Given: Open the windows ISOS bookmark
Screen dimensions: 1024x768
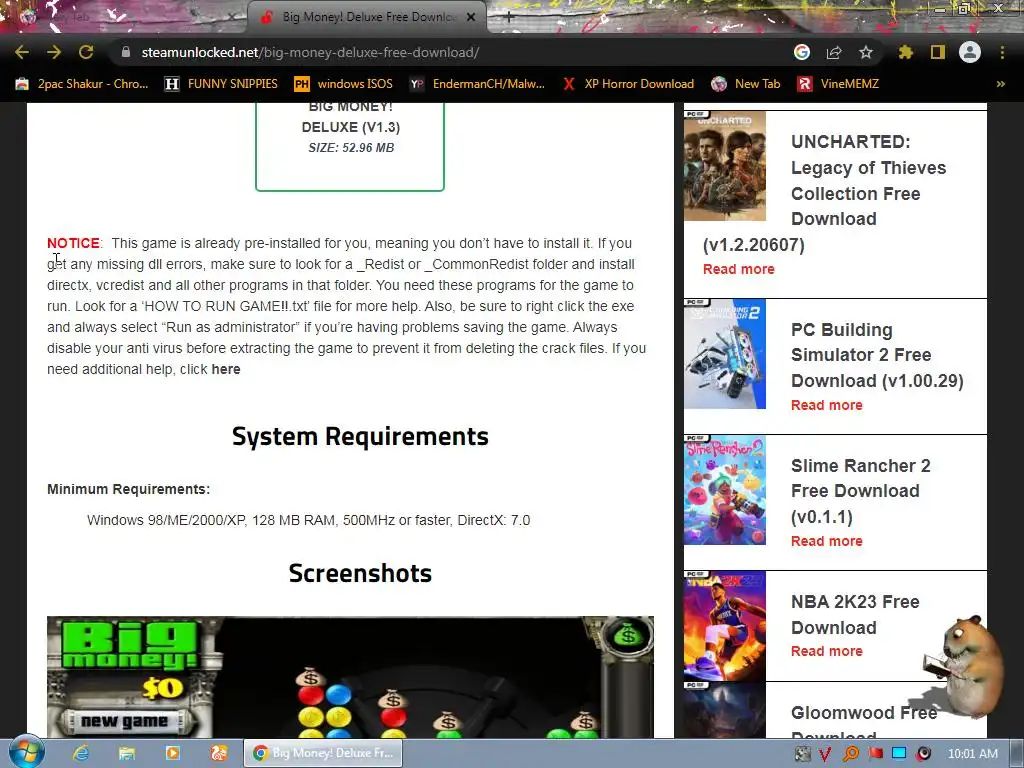Looking at the screenshot, I should pos(344,84).
